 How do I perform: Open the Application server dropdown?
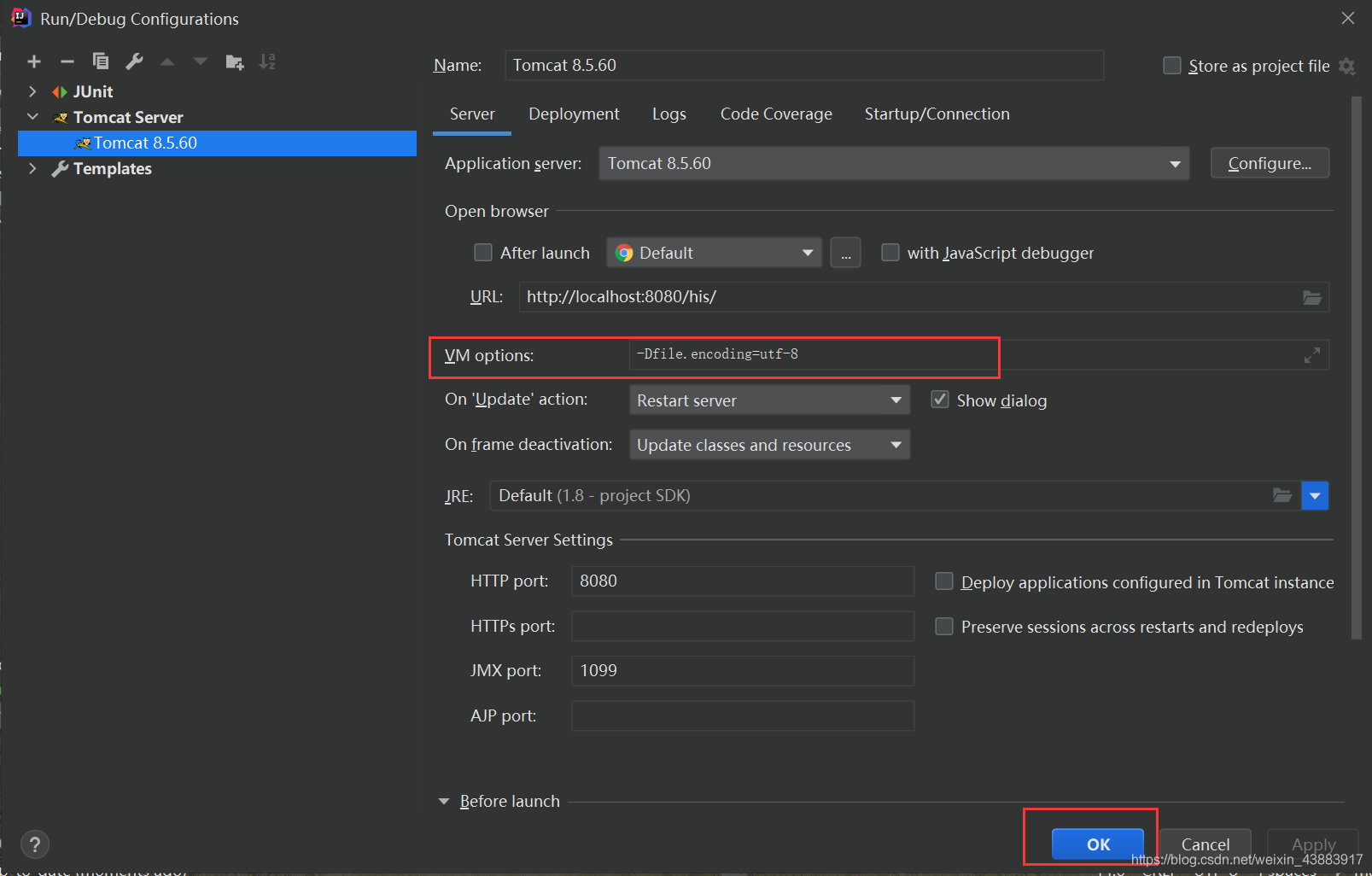click(894, 163)
